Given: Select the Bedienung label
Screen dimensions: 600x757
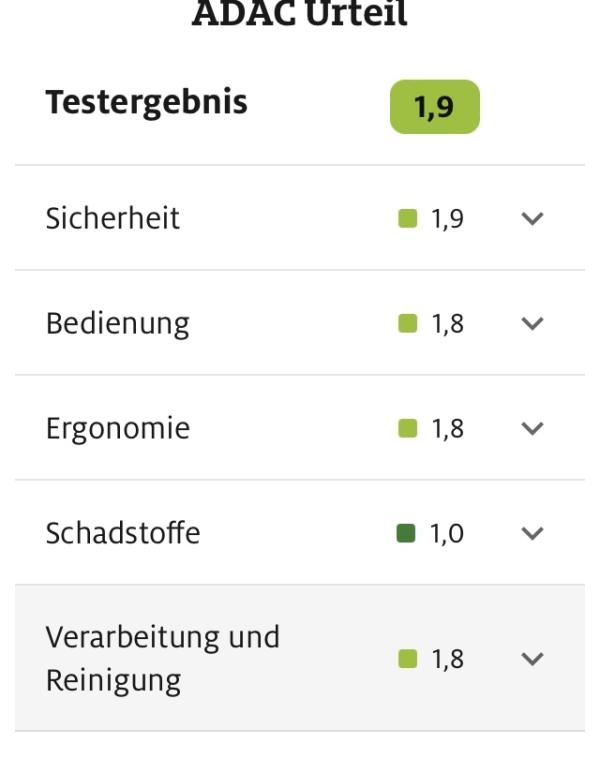Looking at the screenshot, I should coord(117,324).
